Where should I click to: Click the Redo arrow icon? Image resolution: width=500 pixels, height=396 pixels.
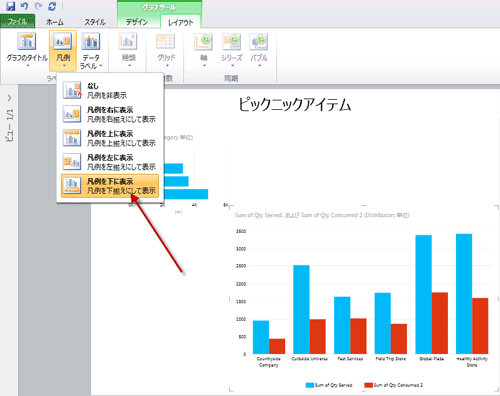pos(38,6)
